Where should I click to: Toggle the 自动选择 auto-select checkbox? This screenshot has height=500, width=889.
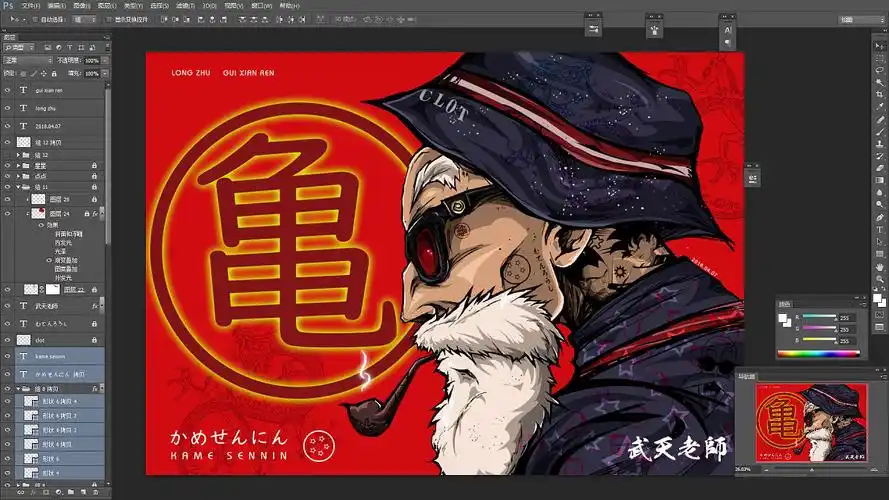point(35,19)
